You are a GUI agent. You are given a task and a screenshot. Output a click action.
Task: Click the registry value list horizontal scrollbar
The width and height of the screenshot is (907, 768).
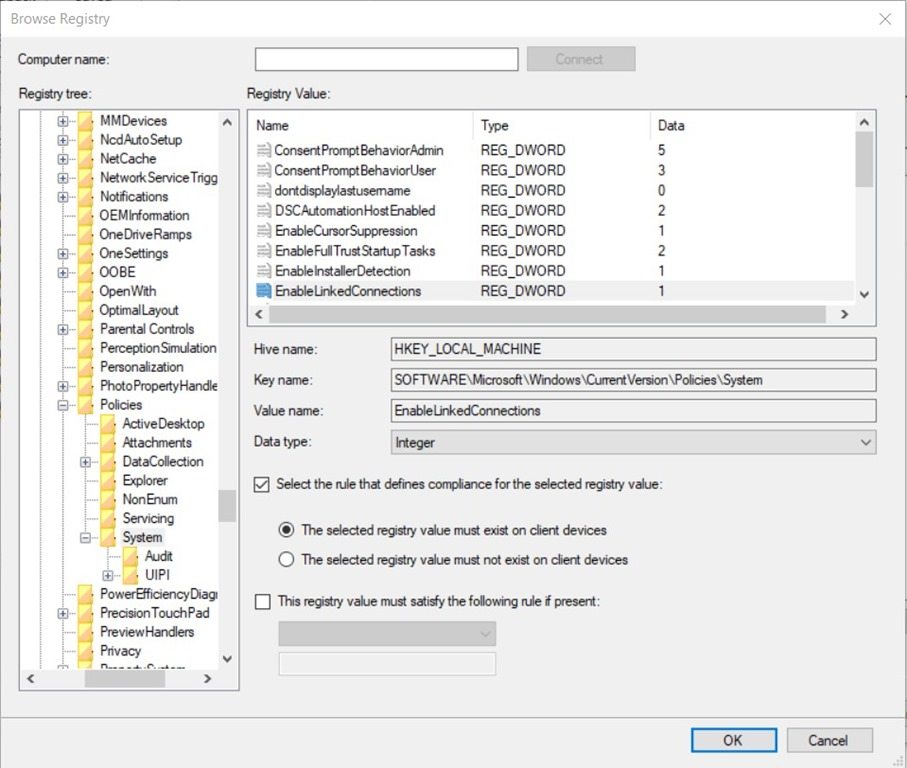(x=550, y=314)
